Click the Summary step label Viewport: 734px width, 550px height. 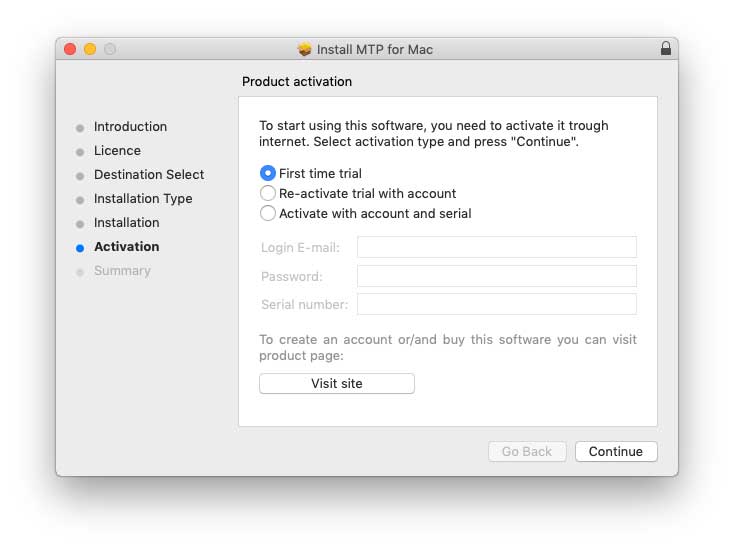(x=122, y=271)
